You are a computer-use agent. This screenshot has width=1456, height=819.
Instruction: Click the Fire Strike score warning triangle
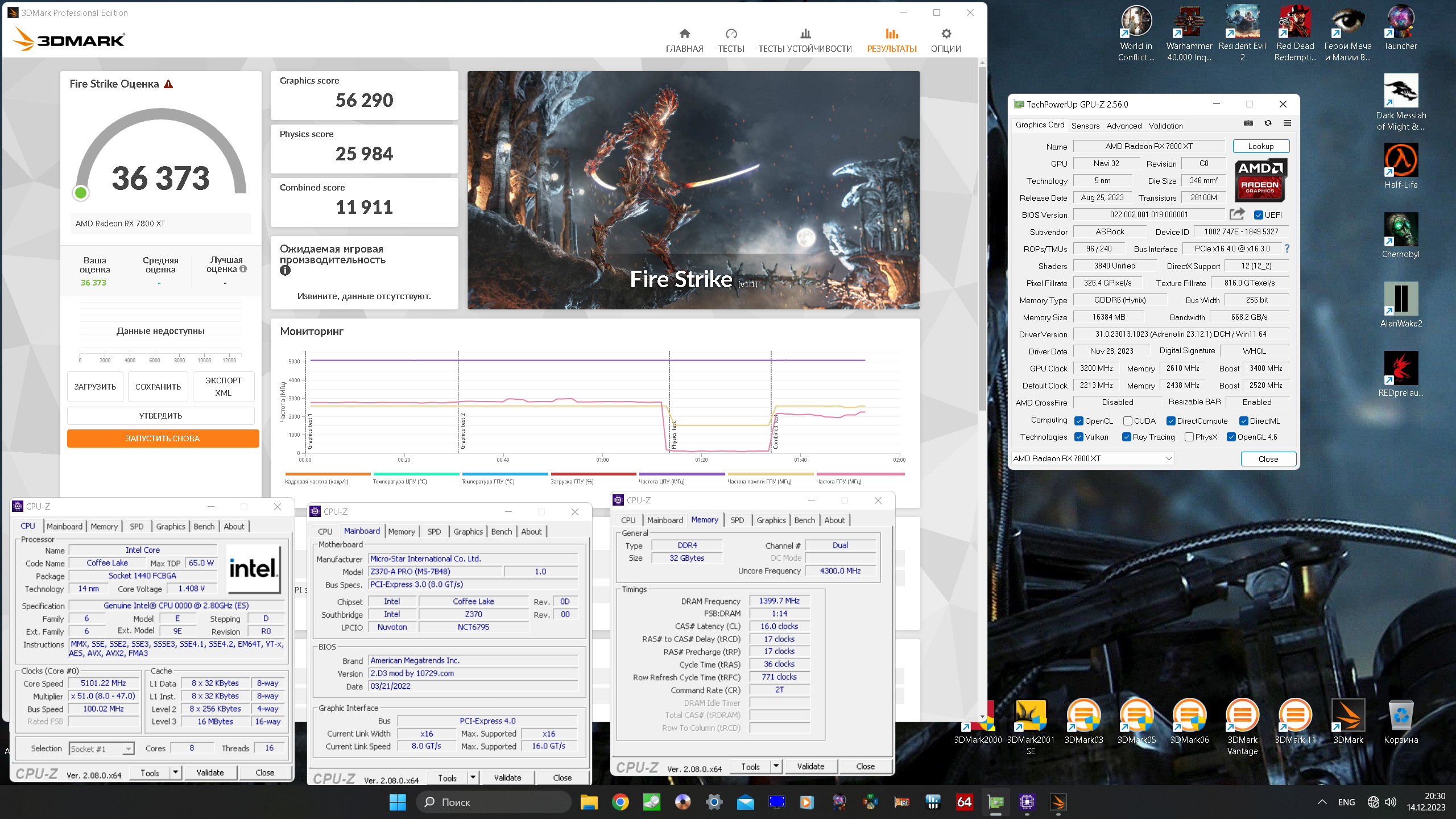point(168,84)
